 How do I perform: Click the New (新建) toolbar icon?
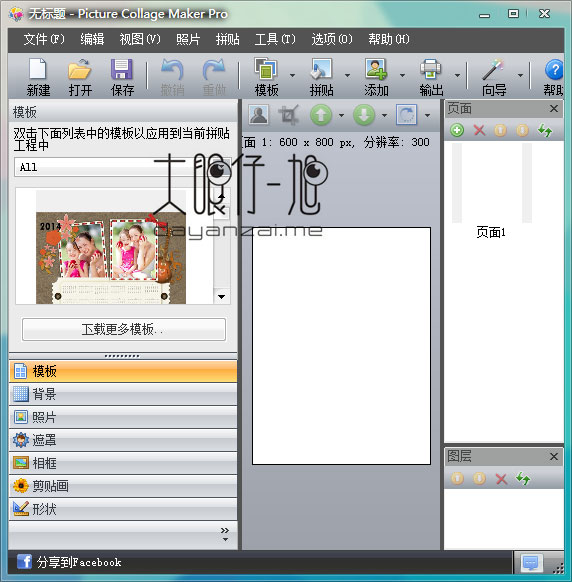(x=37, y=69)
